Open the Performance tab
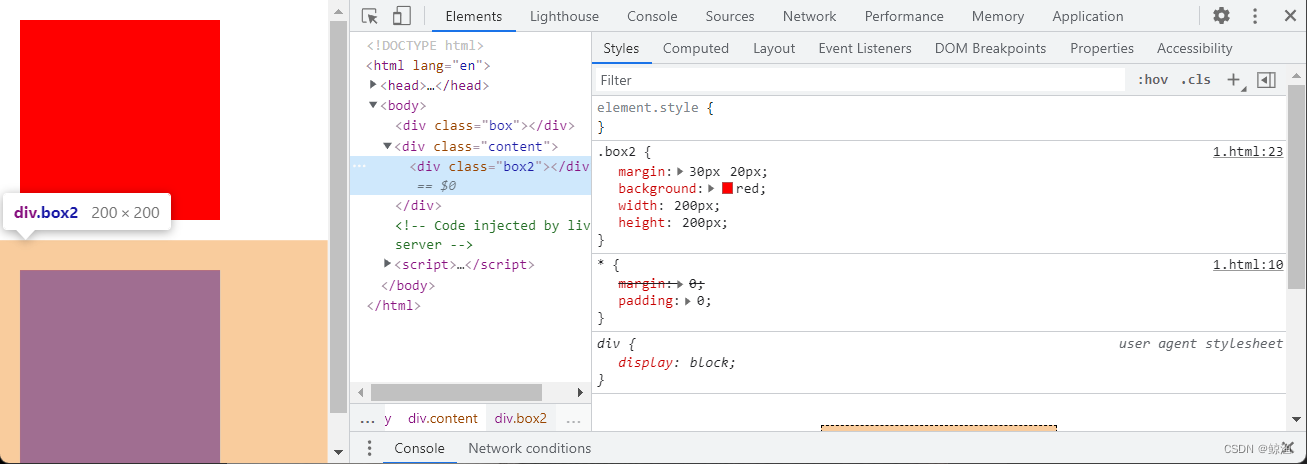This screenshot has height=464, width=1307. click(904, 16)
